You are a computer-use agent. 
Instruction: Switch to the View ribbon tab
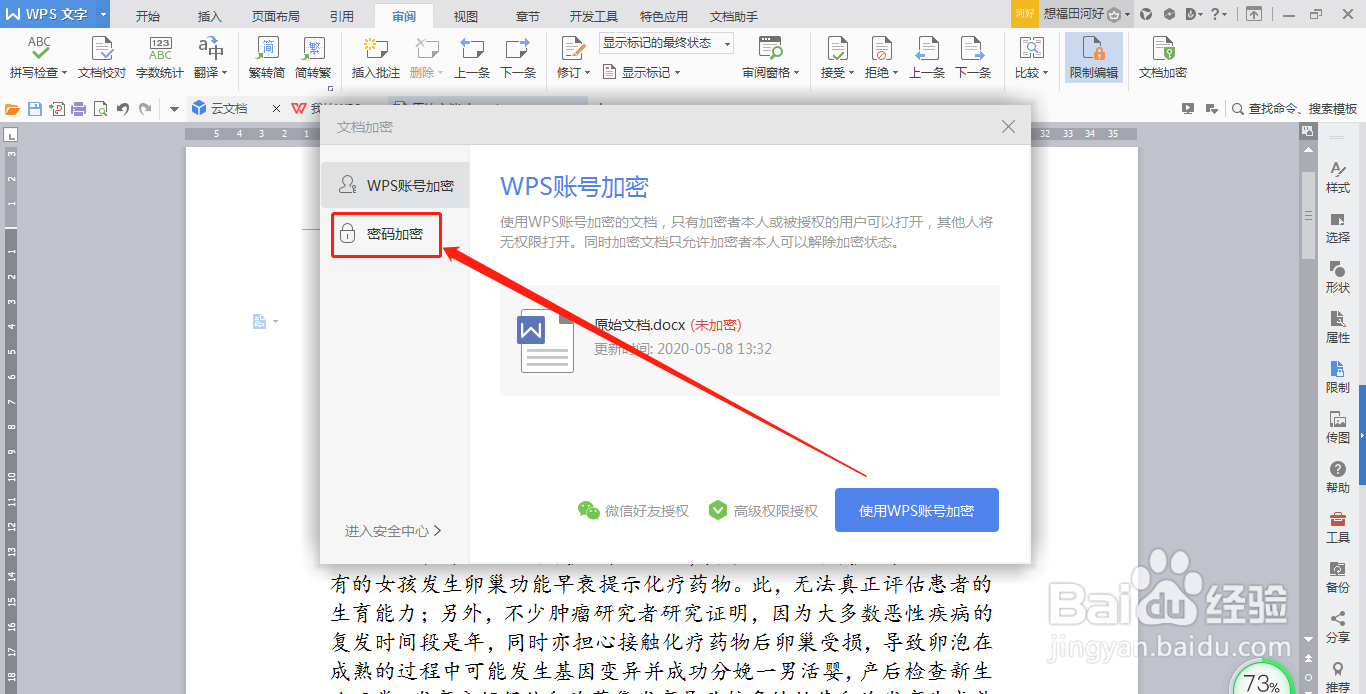click(466, 15)
